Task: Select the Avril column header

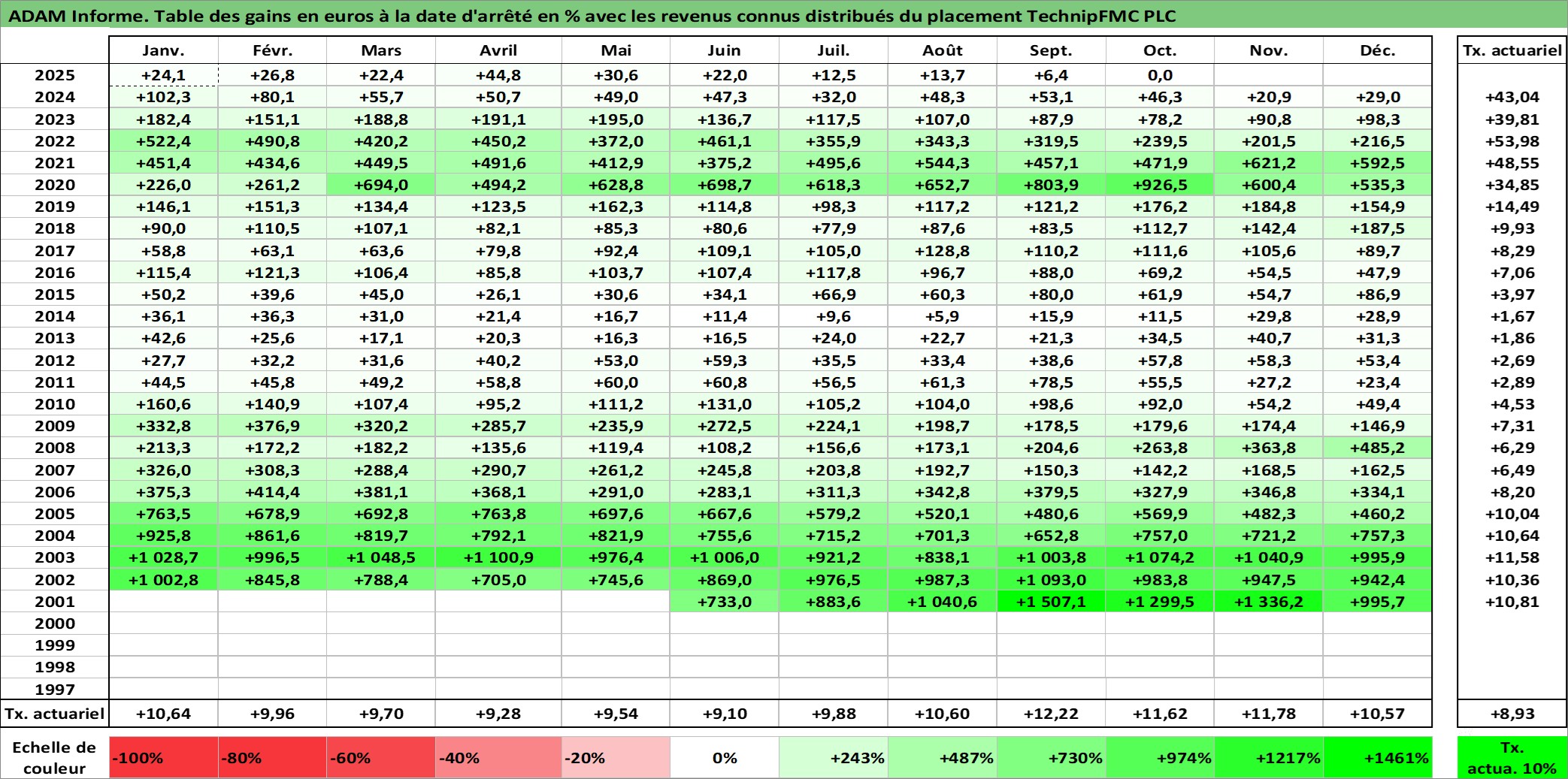Action: pyautogui.click(x=498, y=50)
